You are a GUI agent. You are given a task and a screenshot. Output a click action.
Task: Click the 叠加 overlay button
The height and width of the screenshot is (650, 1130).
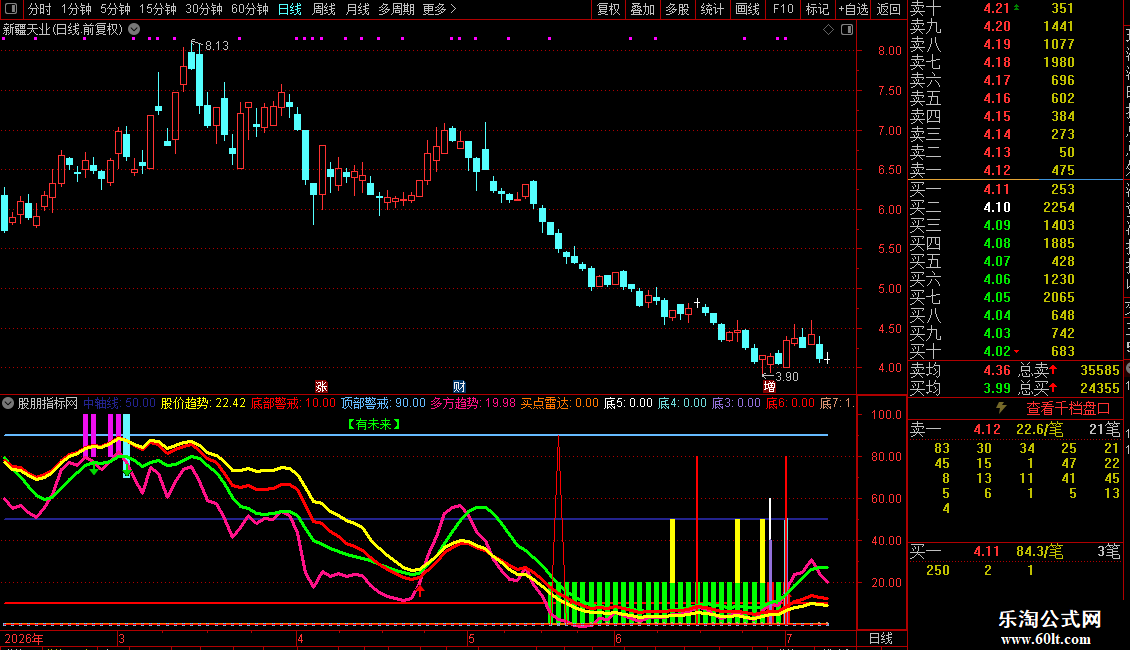pyautogui.click(x=643, y=9)
